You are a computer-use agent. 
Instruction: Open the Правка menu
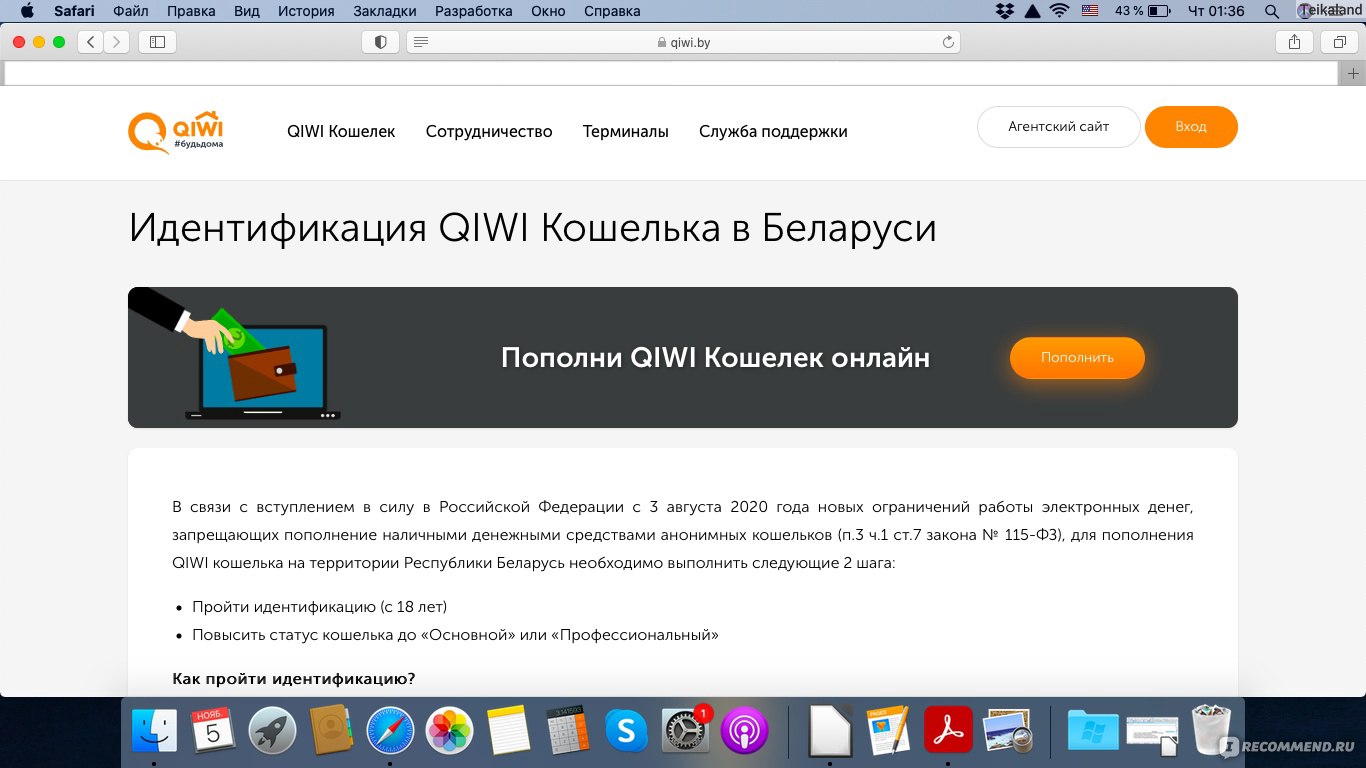[192, 11]
